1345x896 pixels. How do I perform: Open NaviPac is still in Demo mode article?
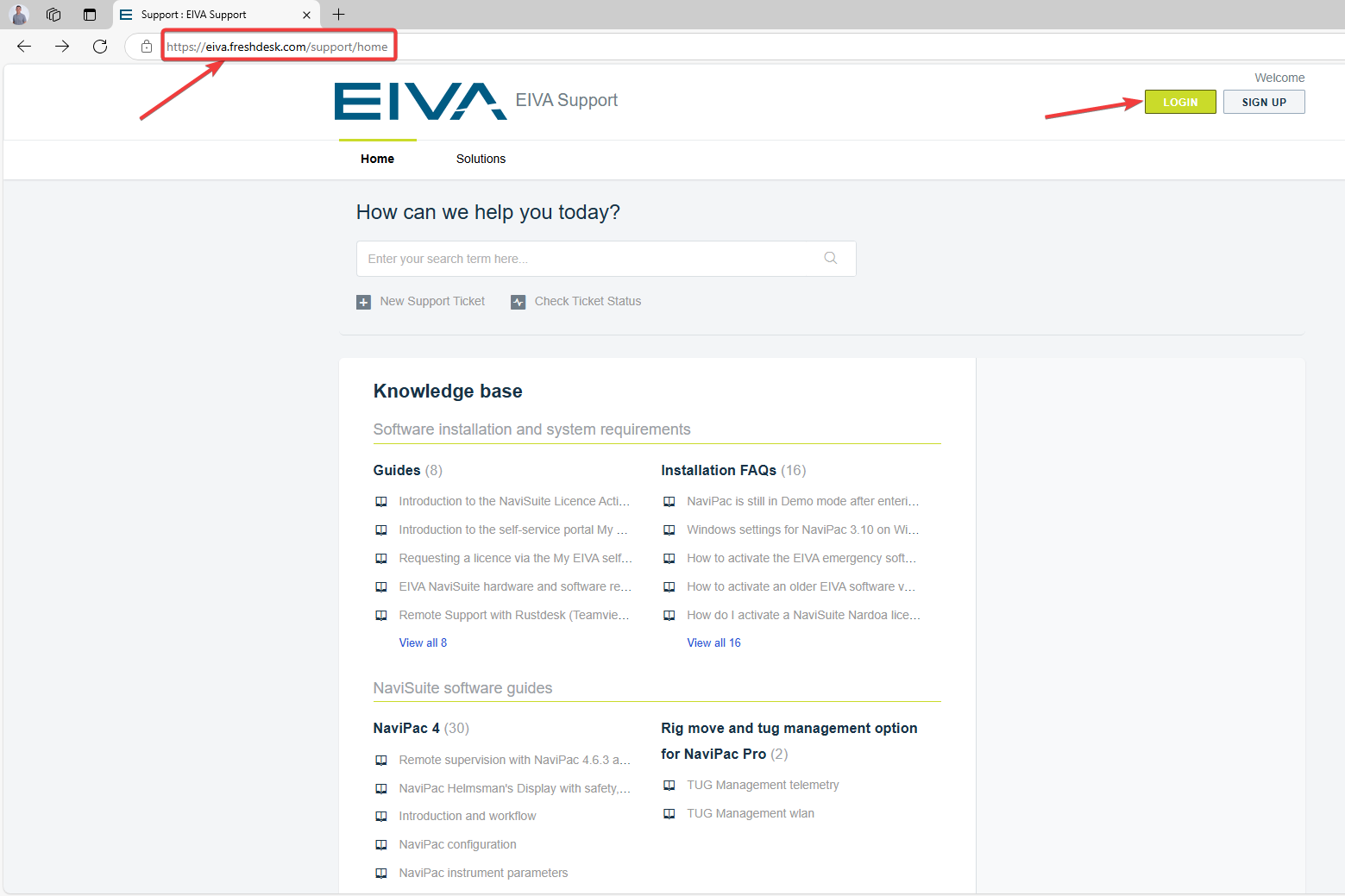tap(803, 501)
